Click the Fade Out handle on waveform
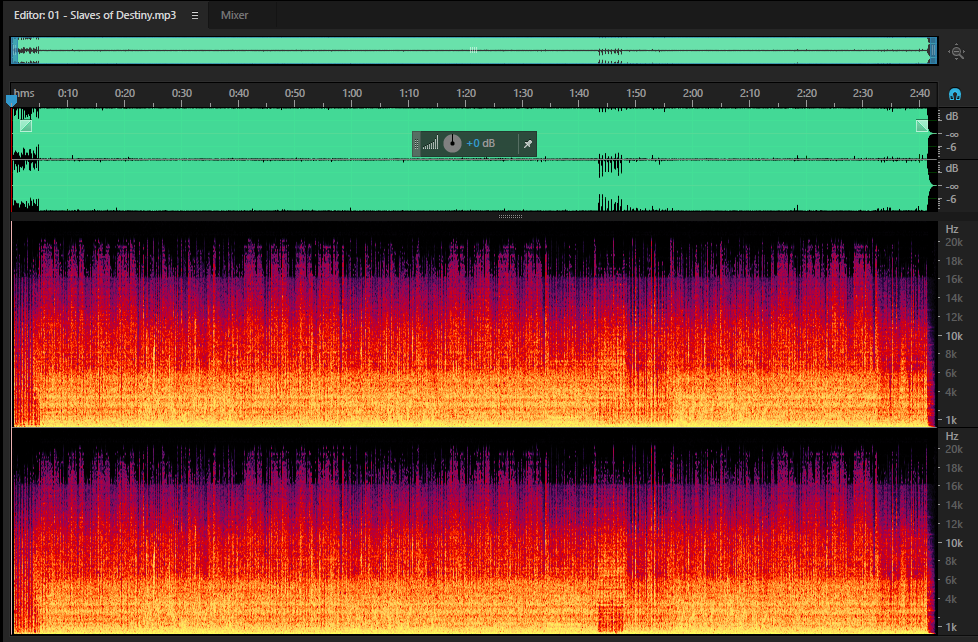The width and height of the screenshot is (978, 642). click(x=922, y=126)
